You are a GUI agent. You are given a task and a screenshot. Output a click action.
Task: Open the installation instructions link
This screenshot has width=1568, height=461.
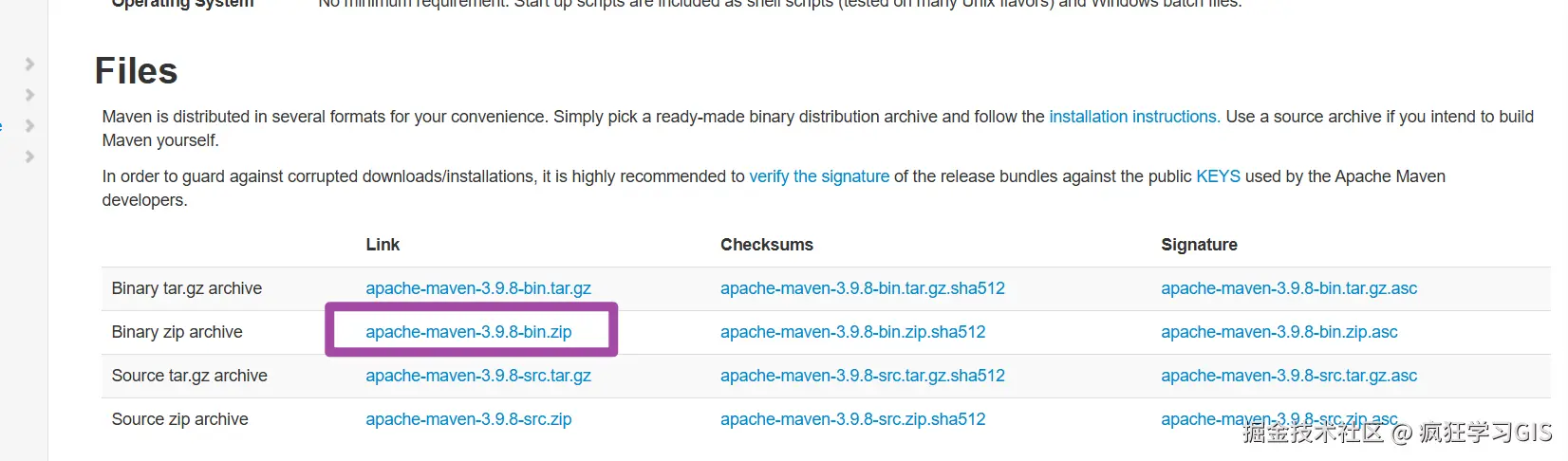point(1133,117)
